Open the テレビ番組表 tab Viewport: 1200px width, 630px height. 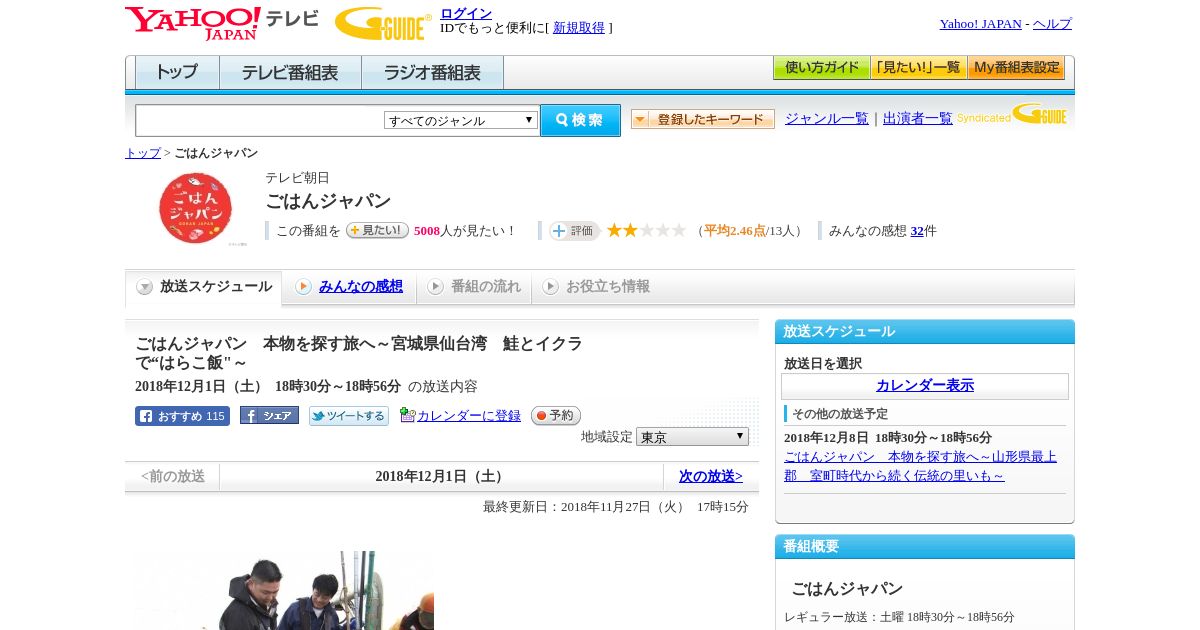coord(290,73)
